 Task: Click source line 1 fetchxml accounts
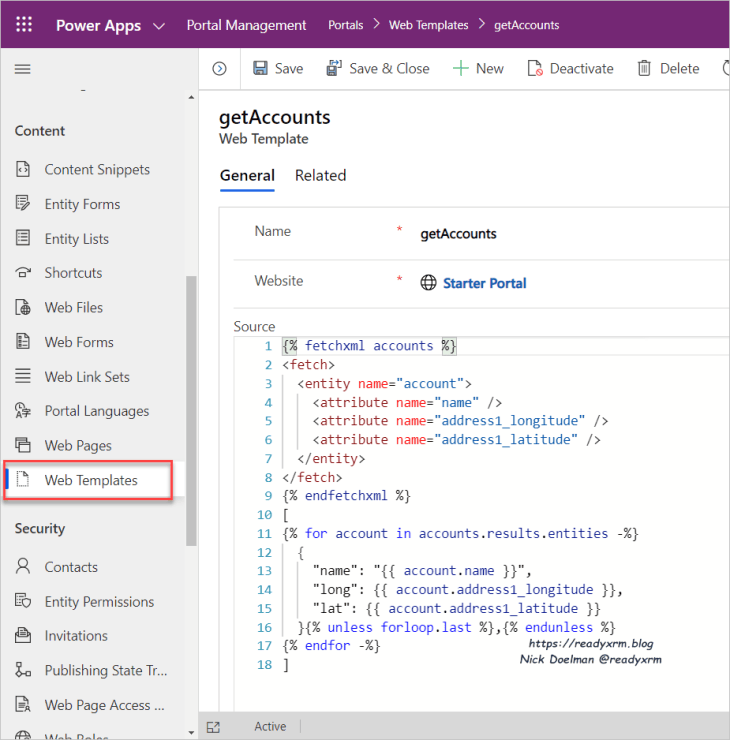369,346
